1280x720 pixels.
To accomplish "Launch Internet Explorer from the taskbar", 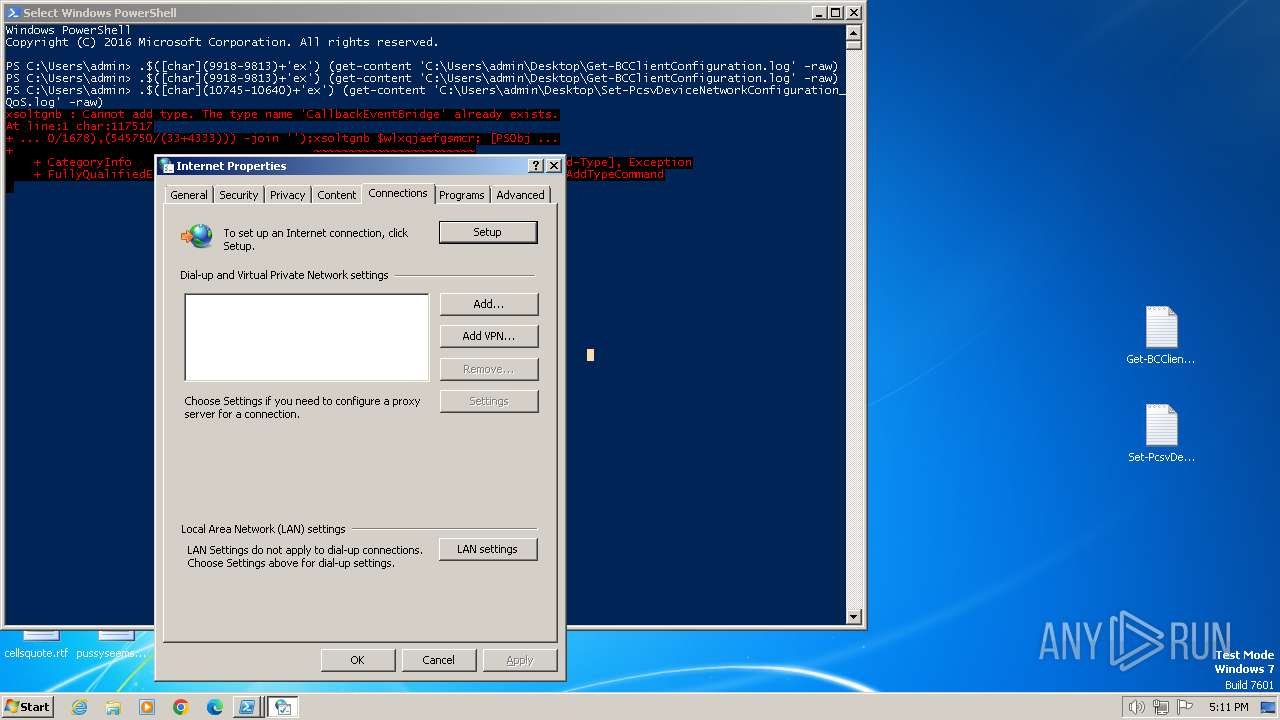I will pos(79,707).
